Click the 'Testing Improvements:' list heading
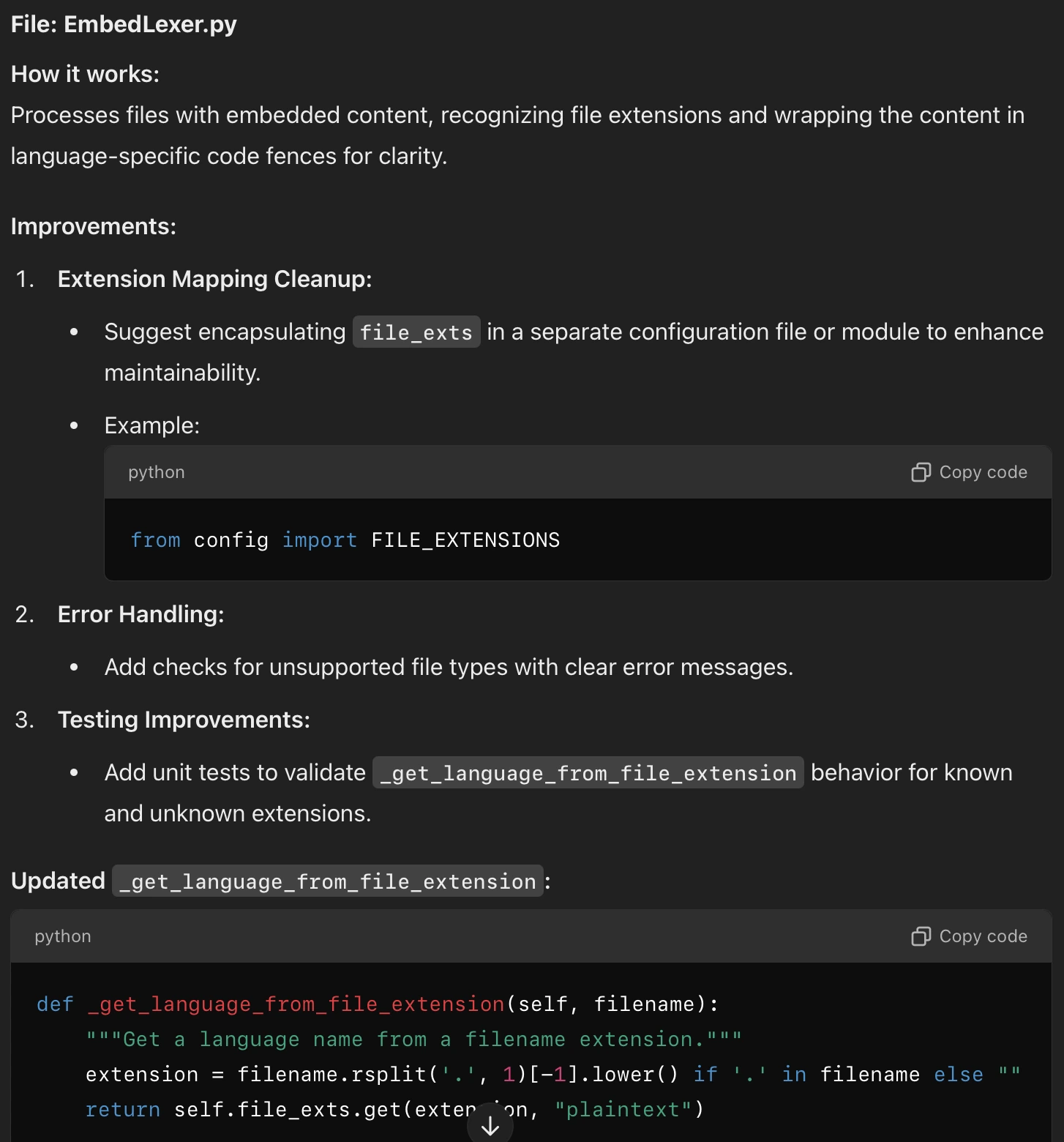 click(x=184, y=720)
